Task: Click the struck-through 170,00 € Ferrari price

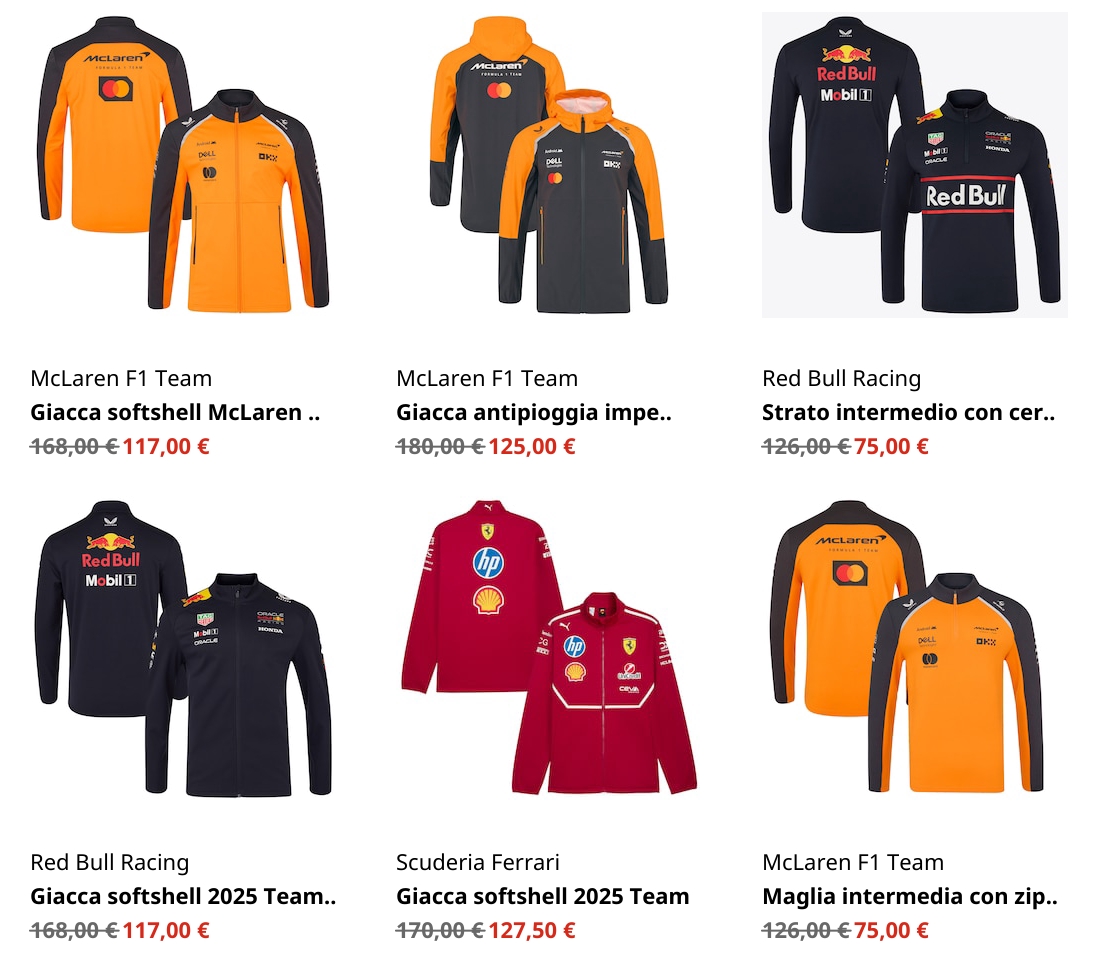Action: (440, 930)
